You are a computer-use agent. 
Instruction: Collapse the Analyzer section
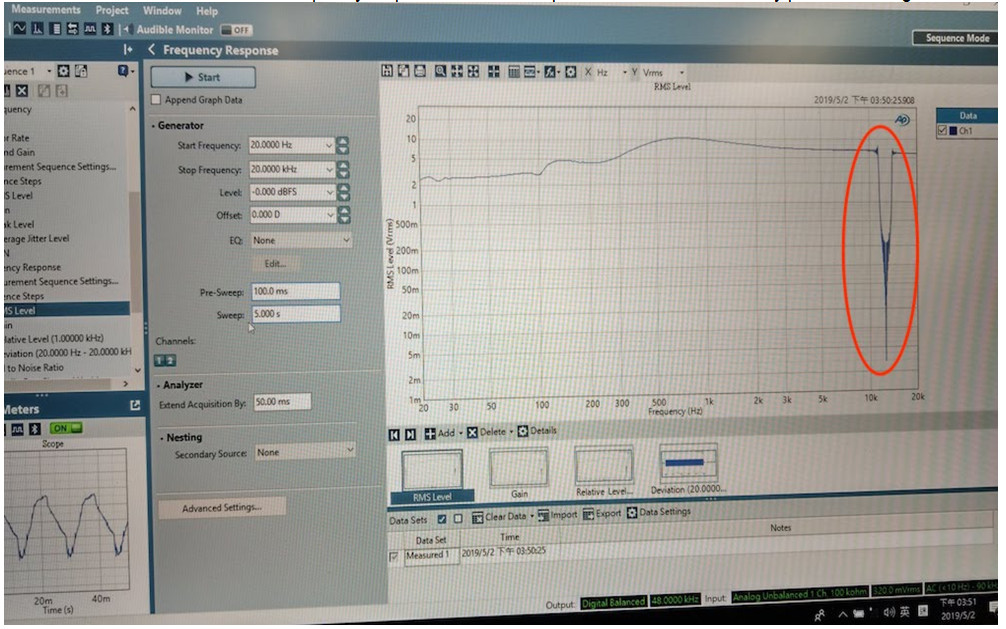point(158,386)
